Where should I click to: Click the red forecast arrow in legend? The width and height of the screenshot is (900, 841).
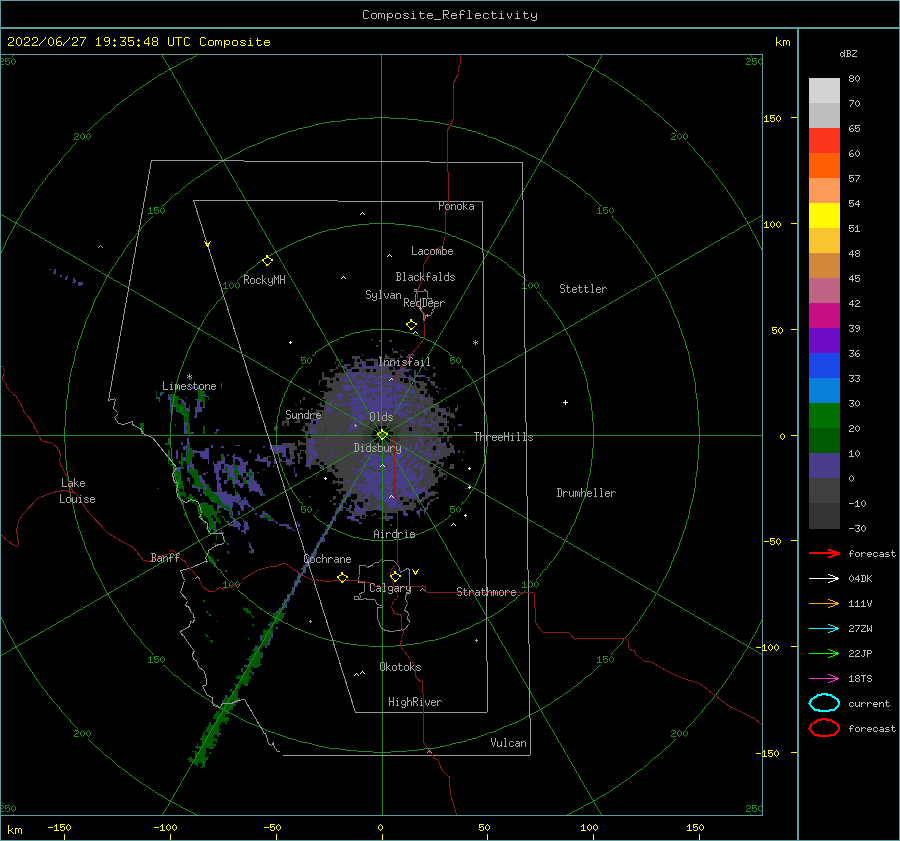coord(824,553)
